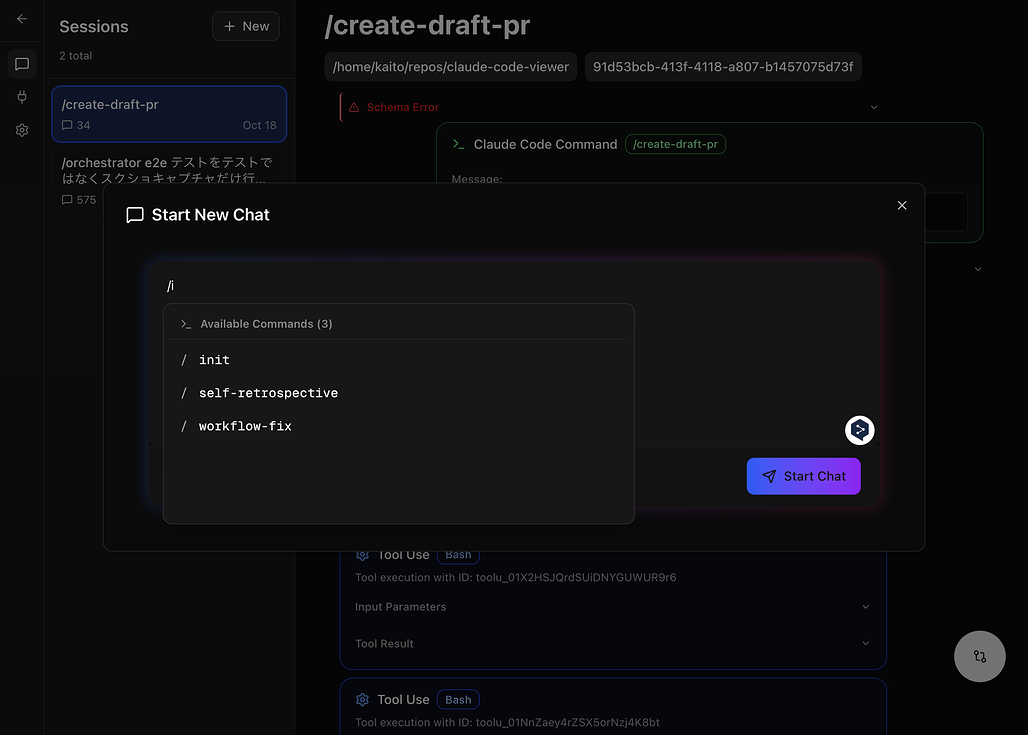Select the init command
This screenshot has width=1028, height=735.
[214, 360]
